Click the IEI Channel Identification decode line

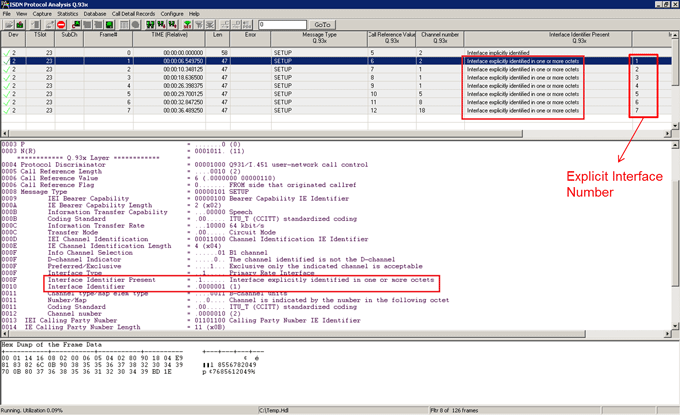tap(185, 239)
